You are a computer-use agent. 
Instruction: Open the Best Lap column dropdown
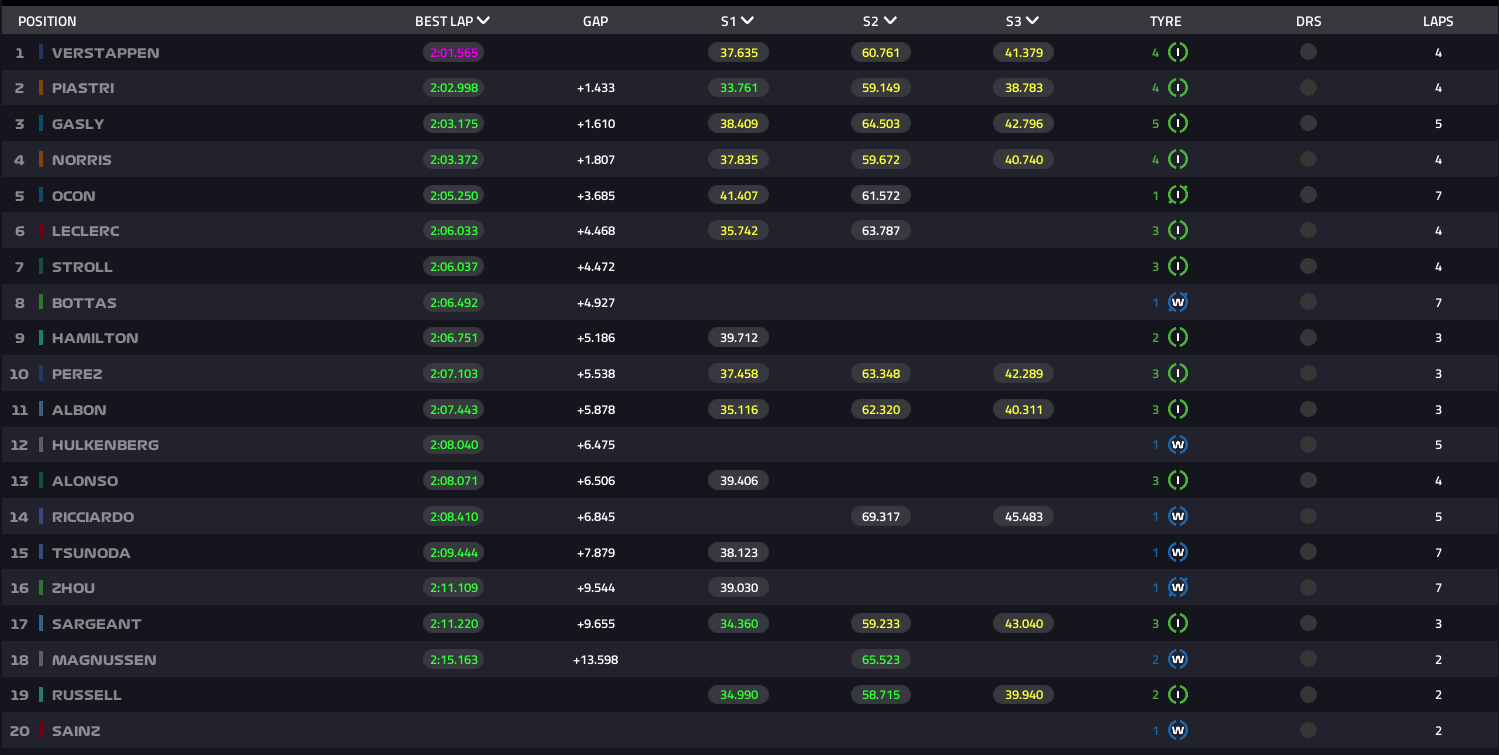pyautogui.click(x=484, y=21)
